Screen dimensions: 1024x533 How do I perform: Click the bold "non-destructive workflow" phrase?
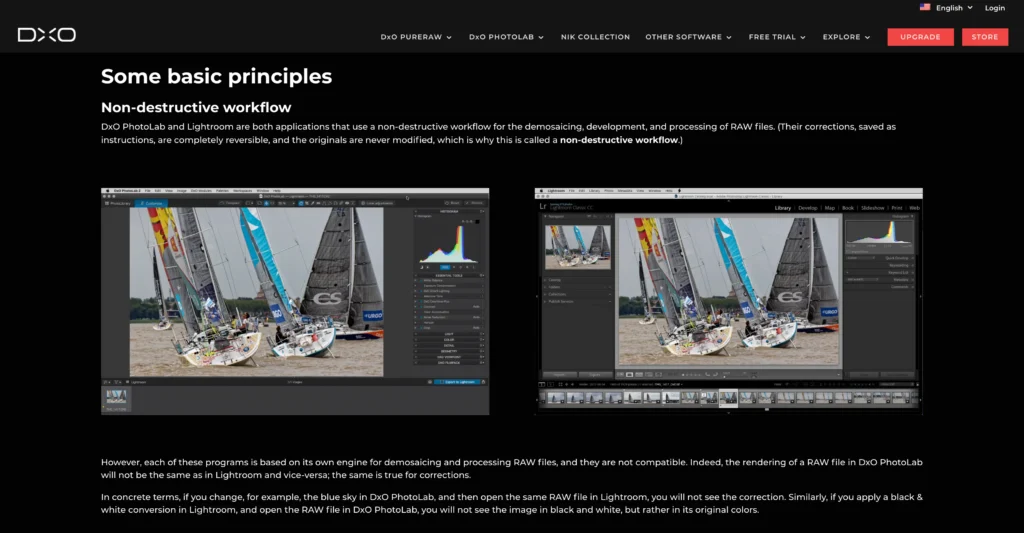(x=619, y=140)
